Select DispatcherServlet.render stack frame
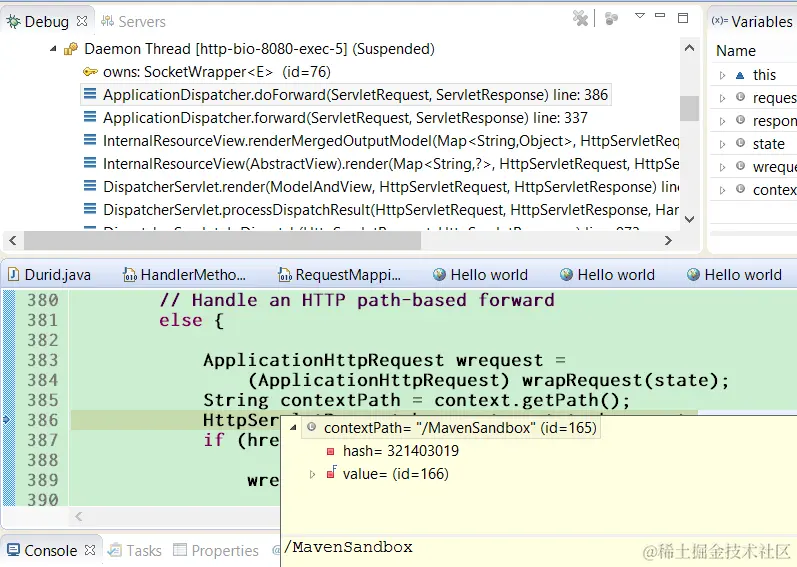This screenshot has width=797, height=567. 391,187
